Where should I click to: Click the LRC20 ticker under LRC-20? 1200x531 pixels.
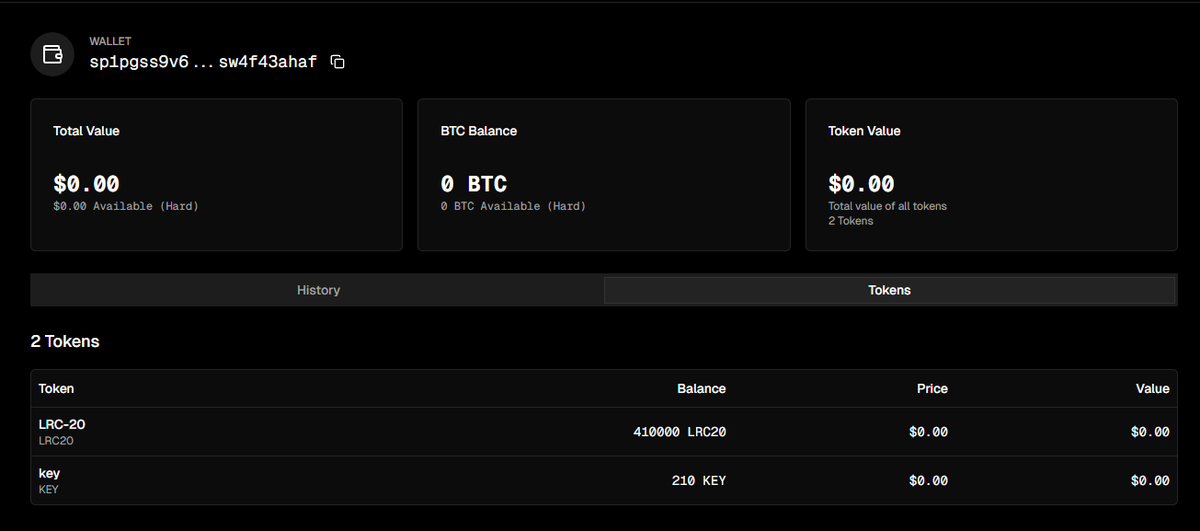[x=56, y=441]
